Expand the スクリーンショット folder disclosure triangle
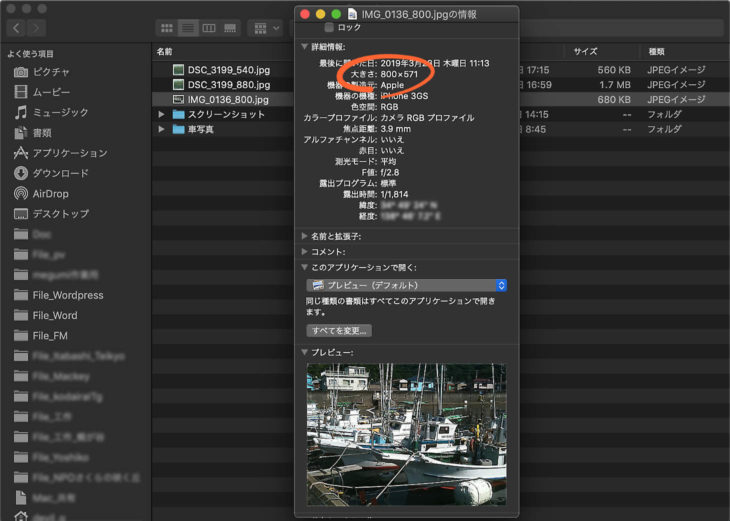The image size is (730, 521). (x=162, y=115)
